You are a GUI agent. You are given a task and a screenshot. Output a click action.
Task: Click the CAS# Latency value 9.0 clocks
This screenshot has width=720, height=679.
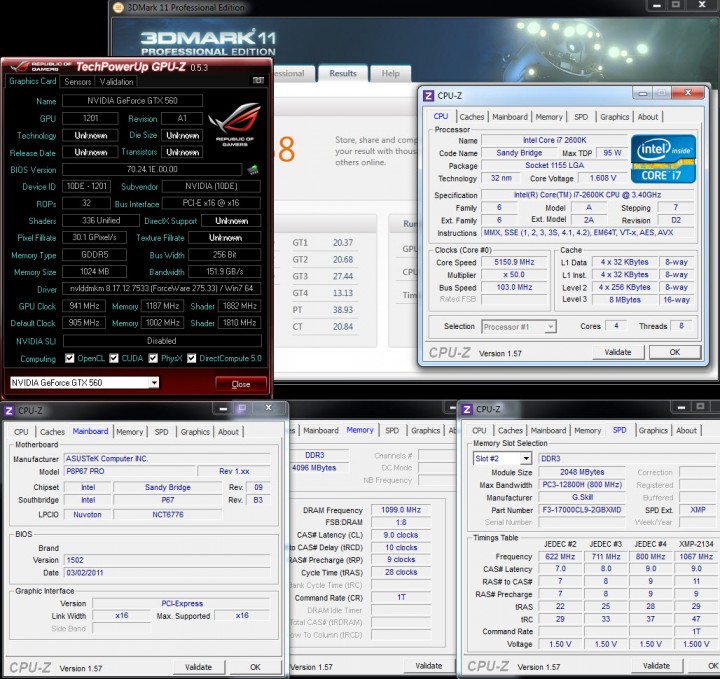[401, 535]
